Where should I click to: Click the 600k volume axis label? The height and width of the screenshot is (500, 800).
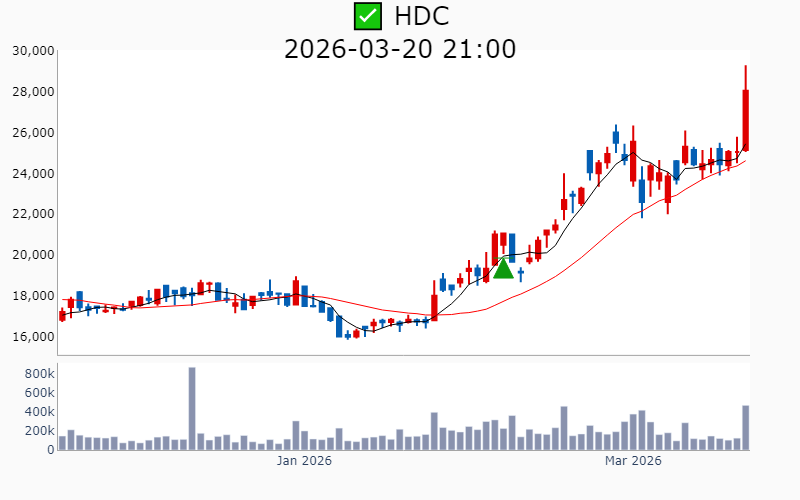tap(36, 393)
